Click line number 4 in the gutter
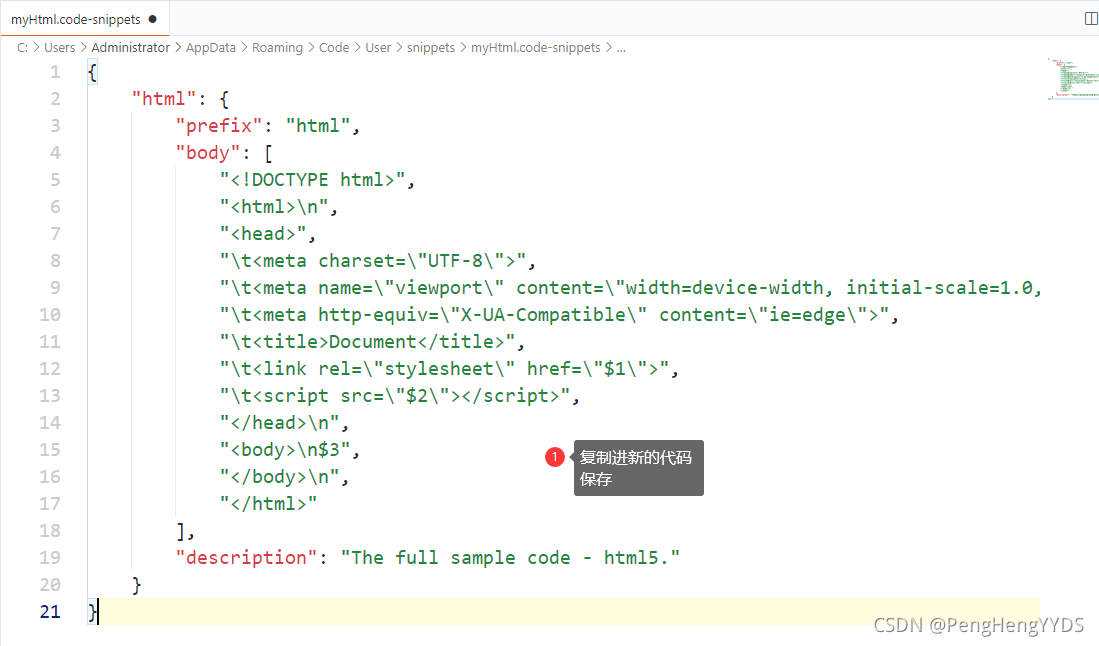 pyautogui.click(x=55, y=153)
